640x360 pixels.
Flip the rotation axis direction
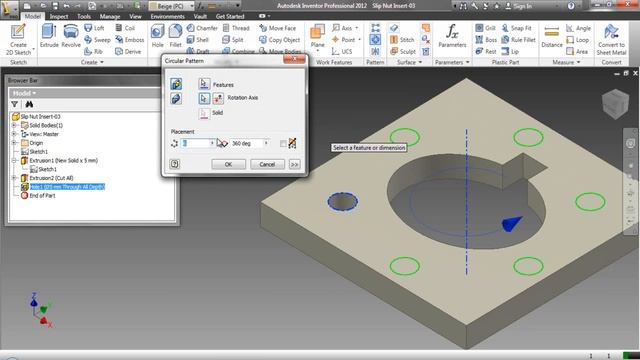coord(218,98)
